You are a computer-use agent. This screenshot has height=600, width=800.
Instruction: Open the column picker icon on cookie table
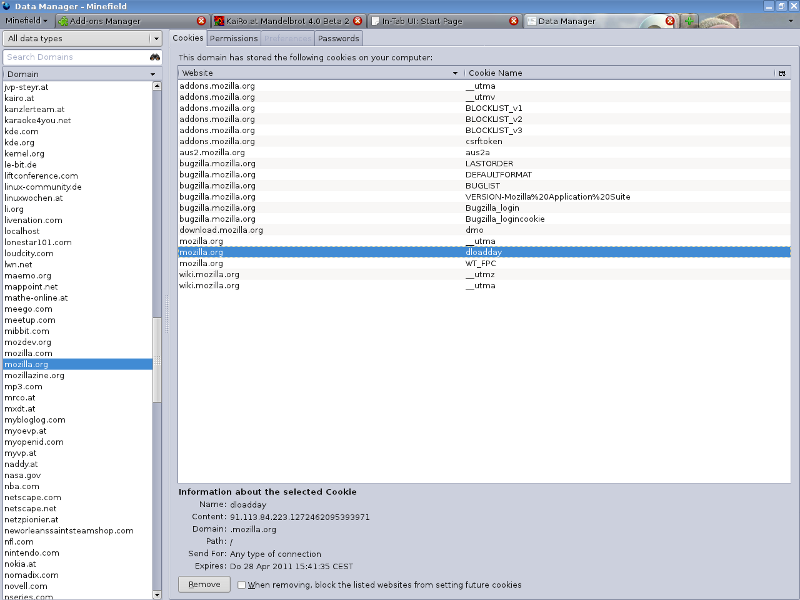[x=783, y=73]
